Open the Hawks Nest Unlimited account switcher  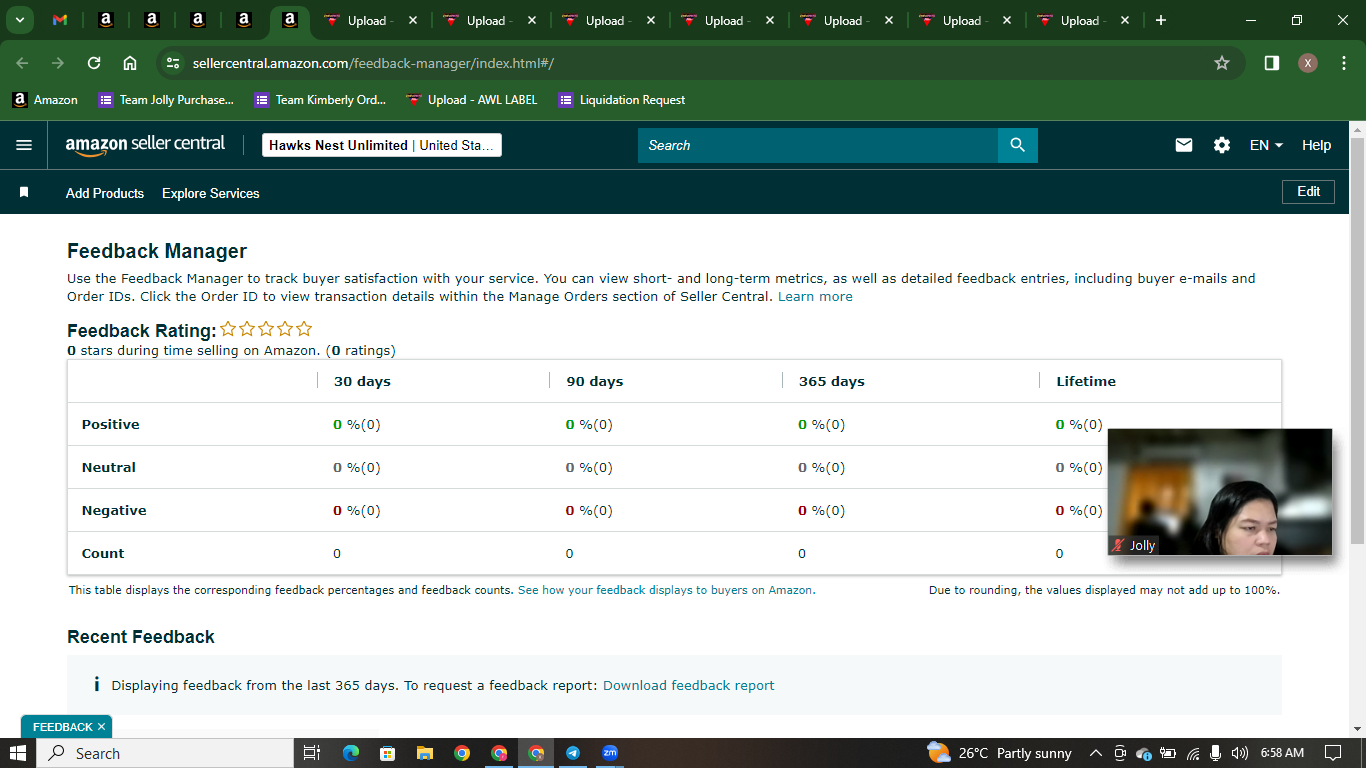(x=381, y=145)
